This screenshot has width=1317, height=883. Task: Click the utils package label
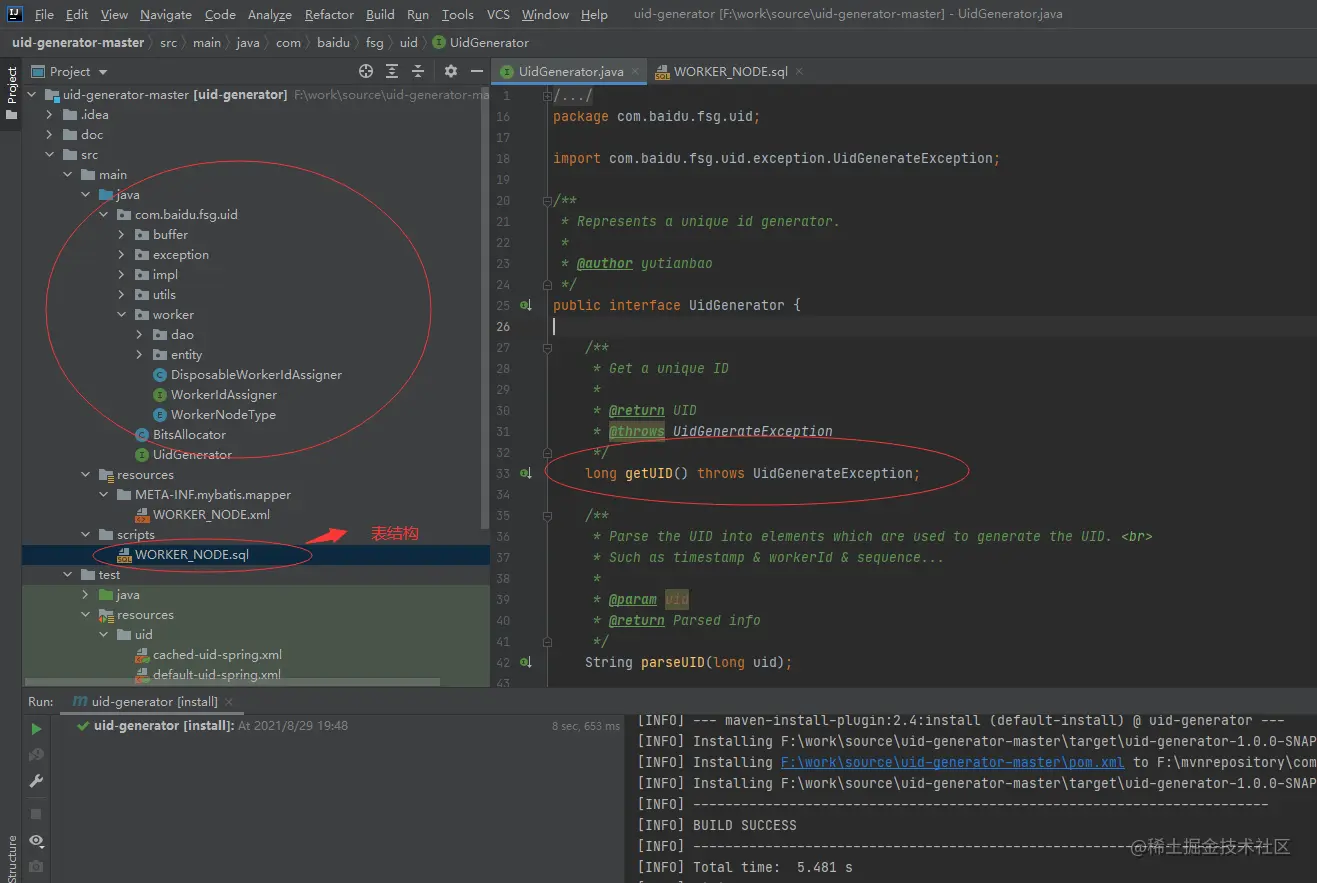tap(164, 294)
